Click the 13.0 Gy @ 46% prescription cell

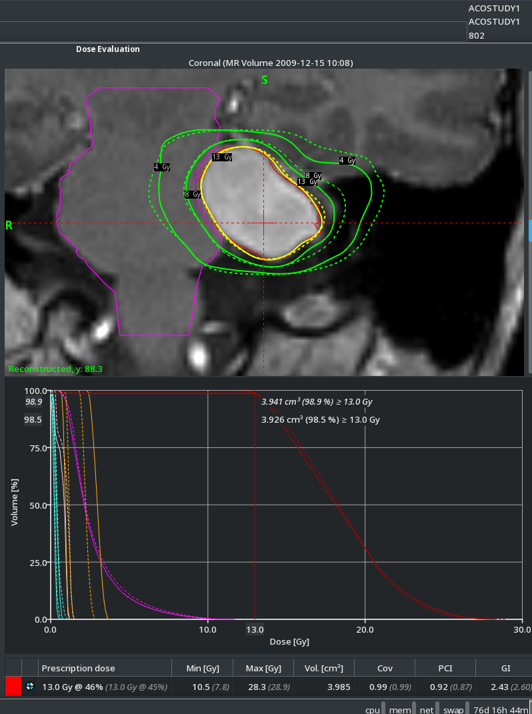pyautogui.click(x=72, y=687)
